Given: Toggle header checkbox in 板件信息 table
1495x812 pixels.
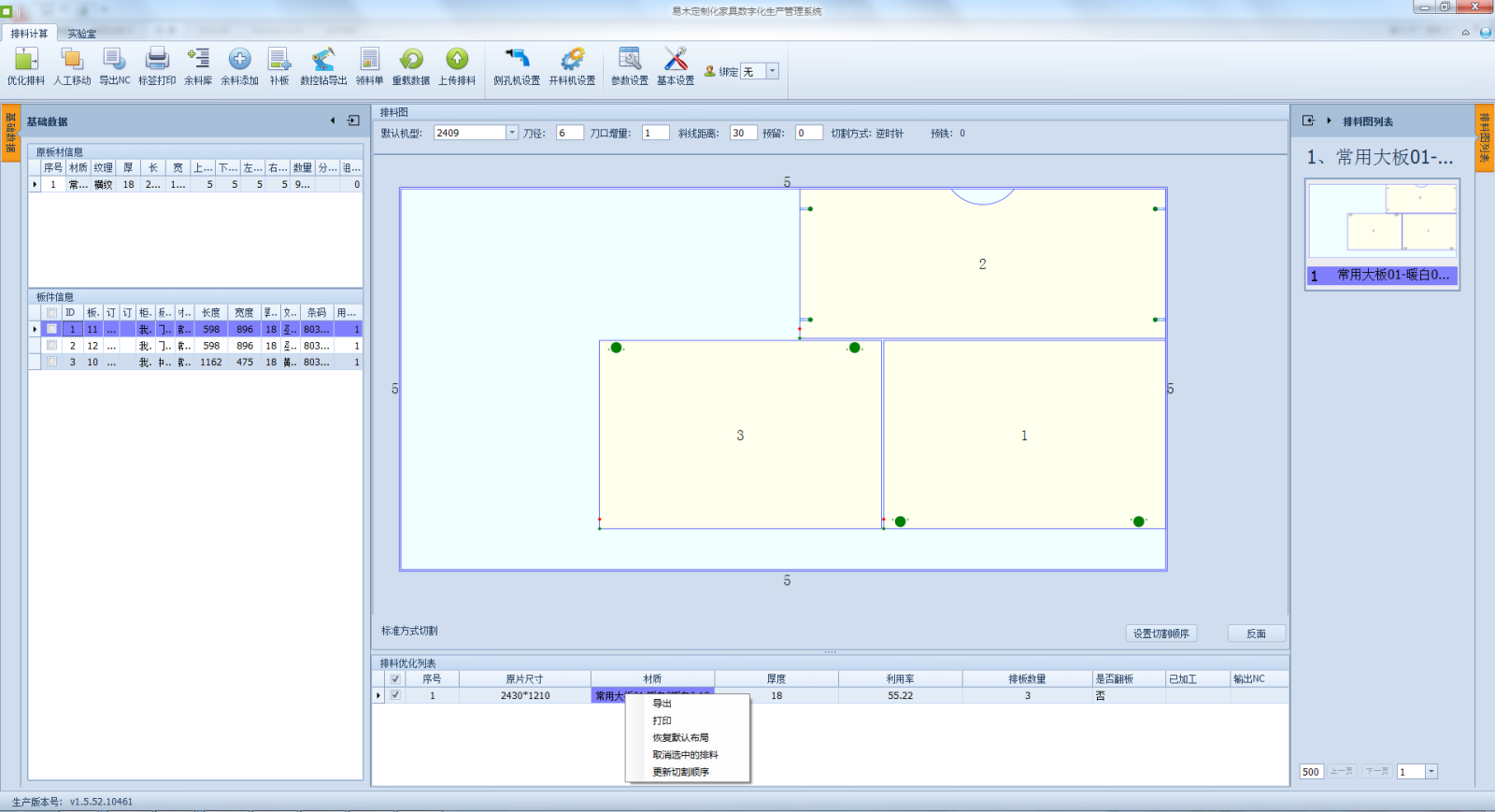Looking at the screenshot, I should (52, 313).
